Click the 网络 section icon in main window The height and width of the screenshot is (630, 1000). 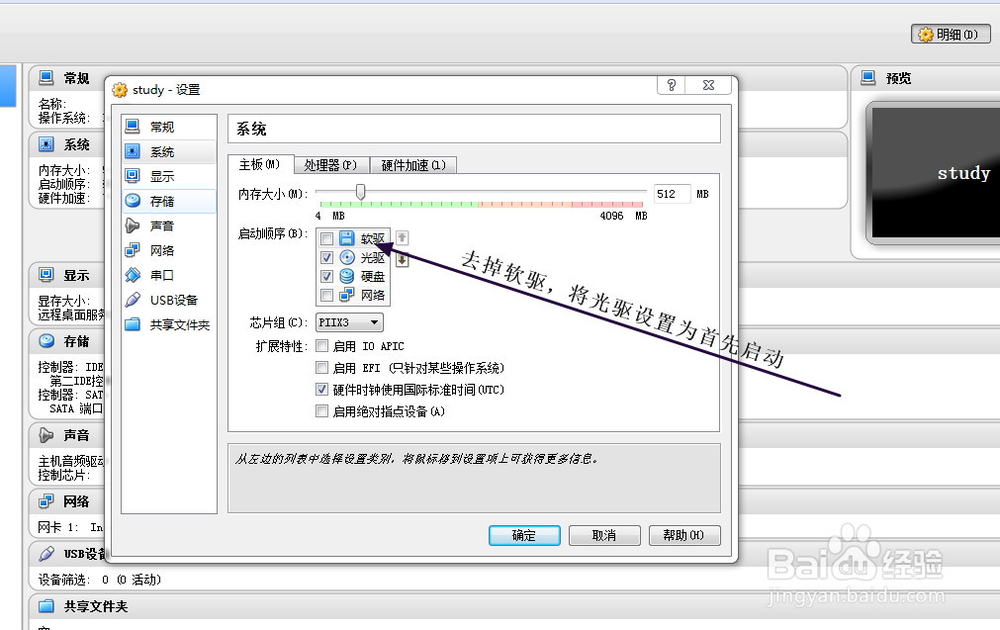coord(46,501)
